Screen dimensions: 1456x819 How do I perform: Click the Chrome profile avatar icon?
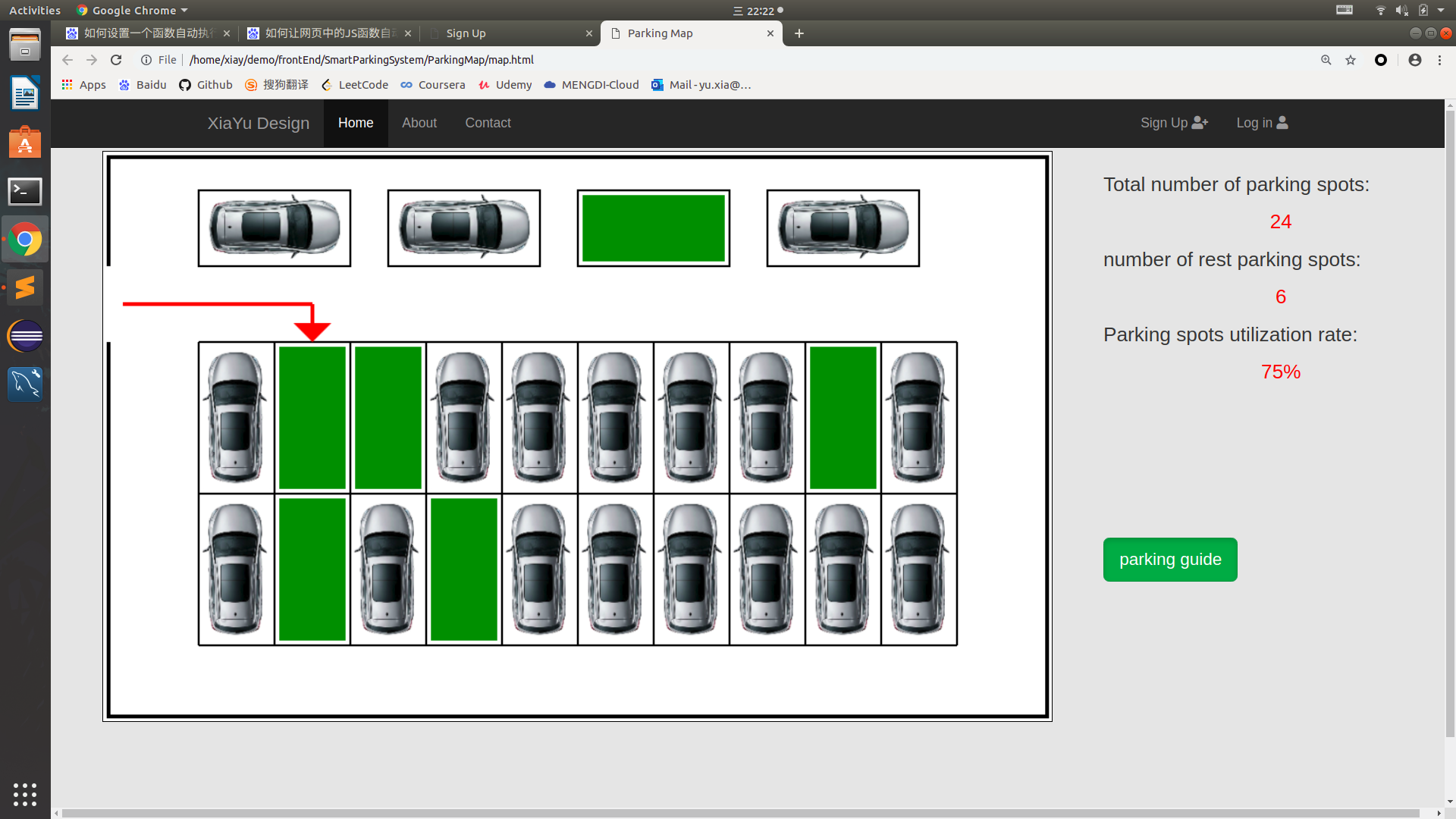click(1414, 60)
